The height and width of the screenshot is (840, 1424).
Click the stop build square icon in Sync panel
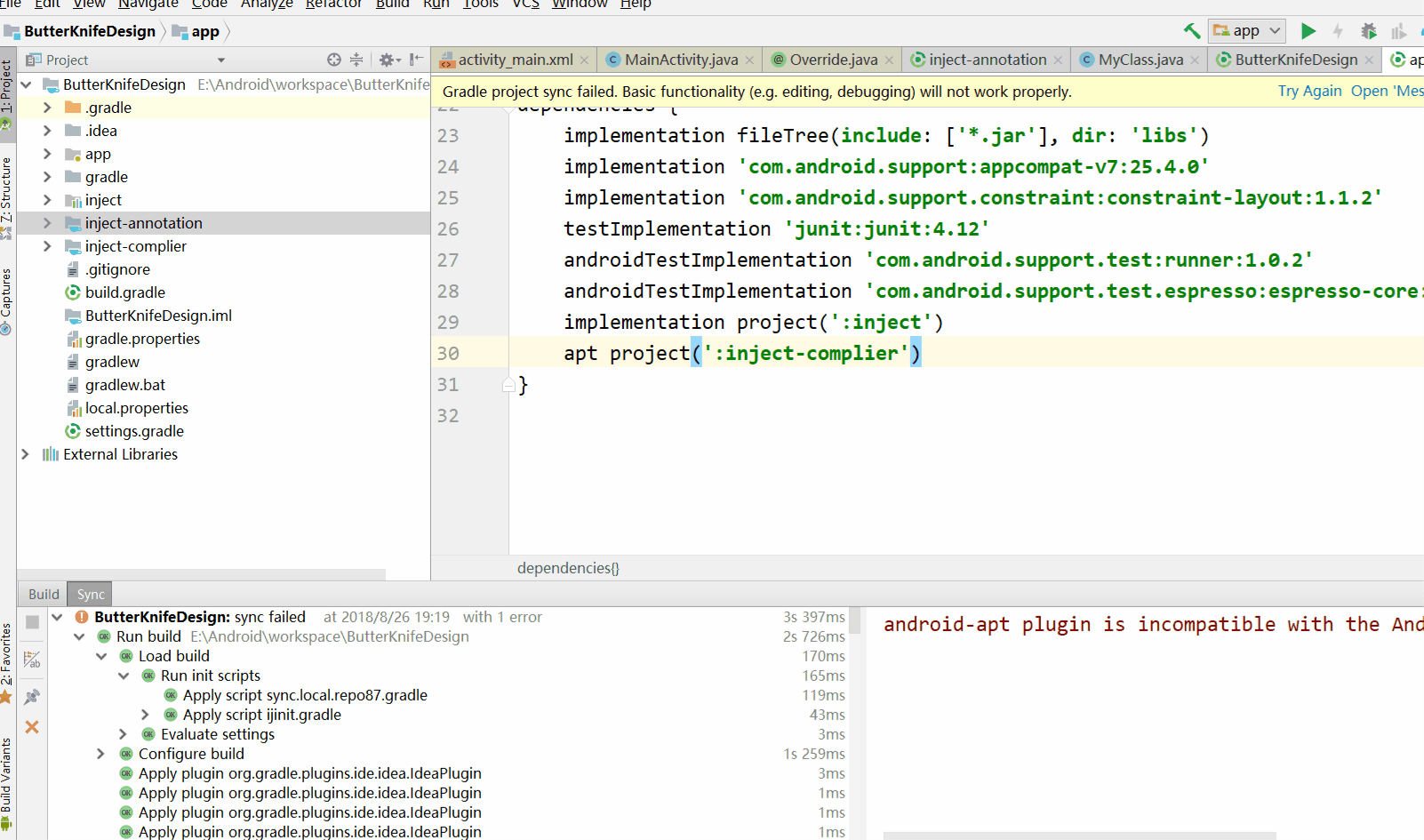[32, 622]
